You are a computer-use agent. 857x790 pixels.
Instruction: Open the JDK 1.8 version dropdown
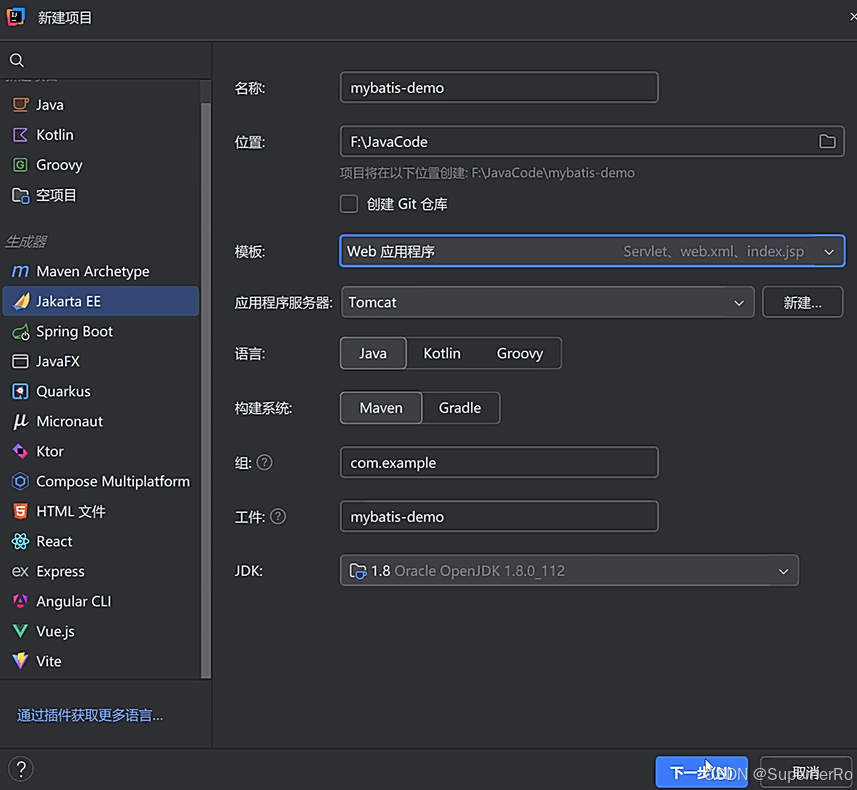(x=569, y=571)
